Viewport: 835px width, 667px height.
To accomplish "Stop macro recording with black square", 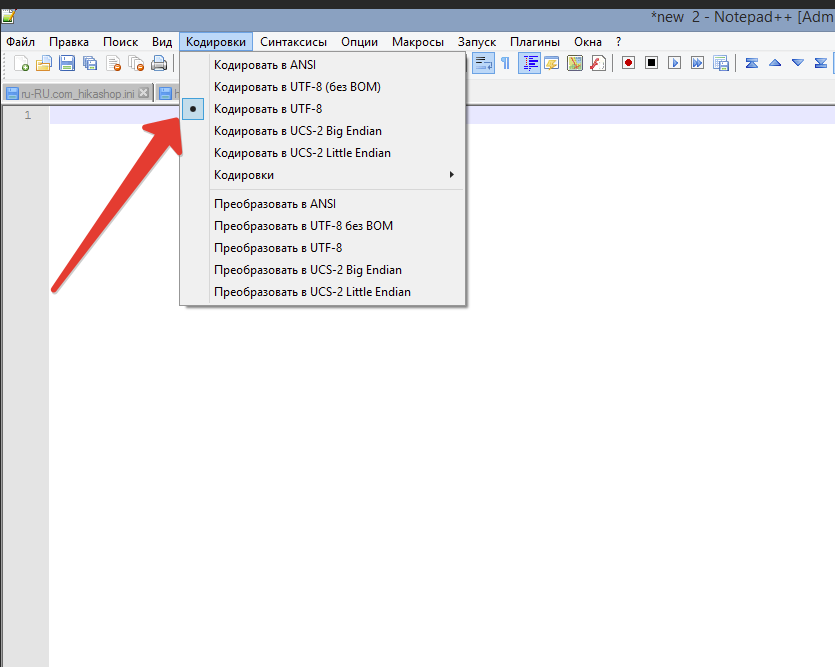I will pyautogui.click(x=651, y=63).
